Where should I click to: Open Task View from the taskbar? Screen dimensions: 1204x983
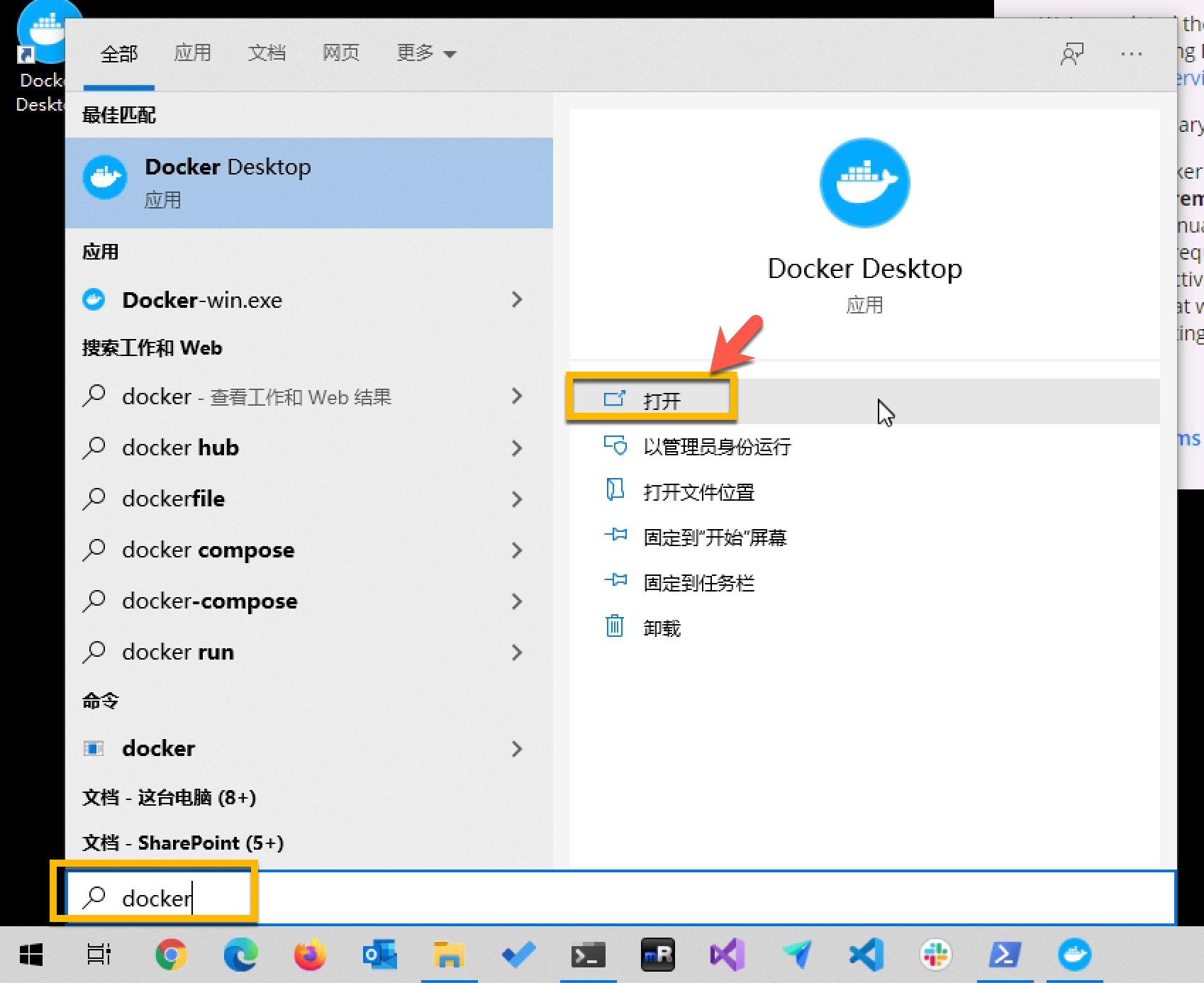[x=99, y=955]
